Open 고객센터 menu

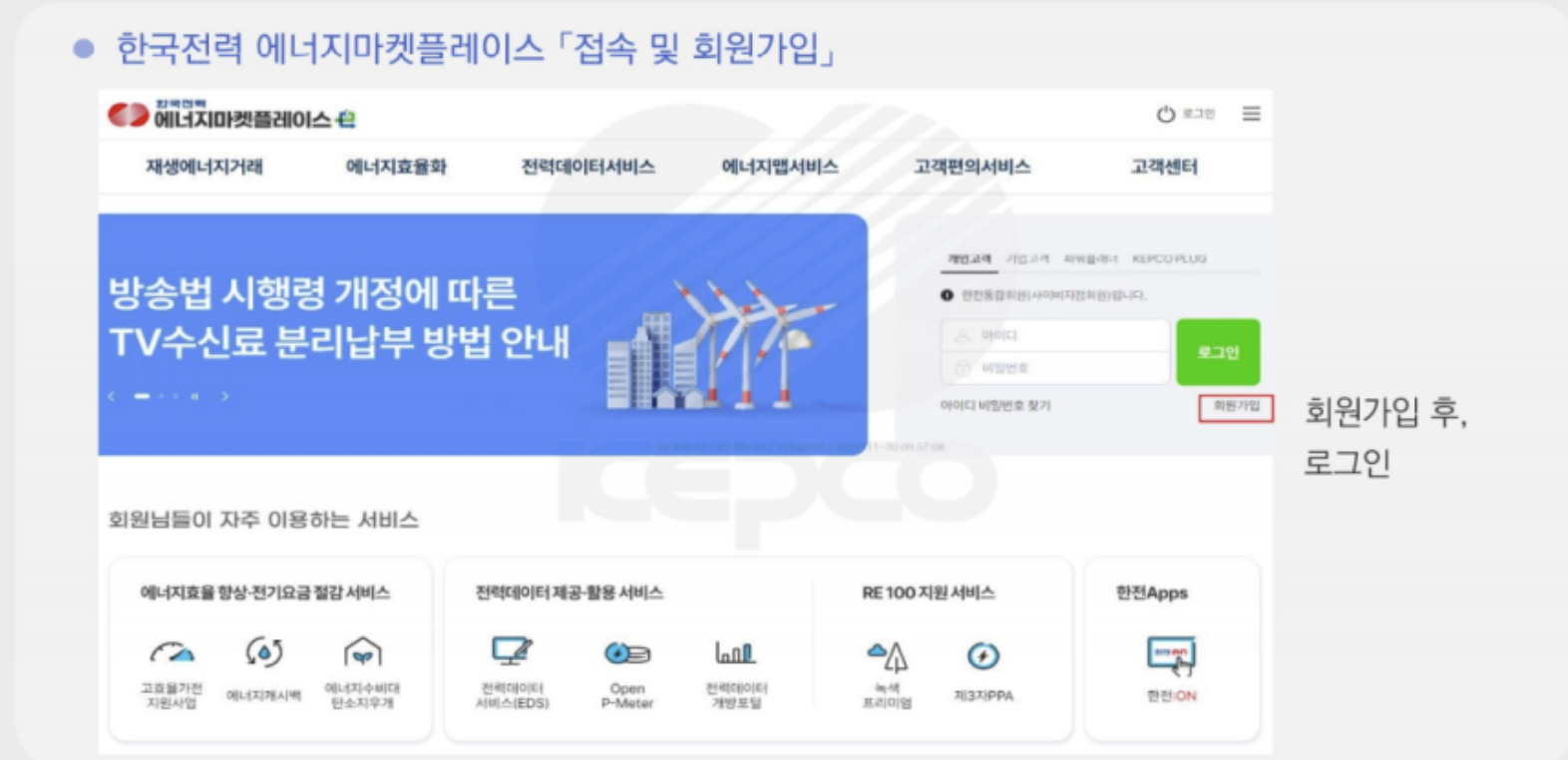pos(1164,167)
